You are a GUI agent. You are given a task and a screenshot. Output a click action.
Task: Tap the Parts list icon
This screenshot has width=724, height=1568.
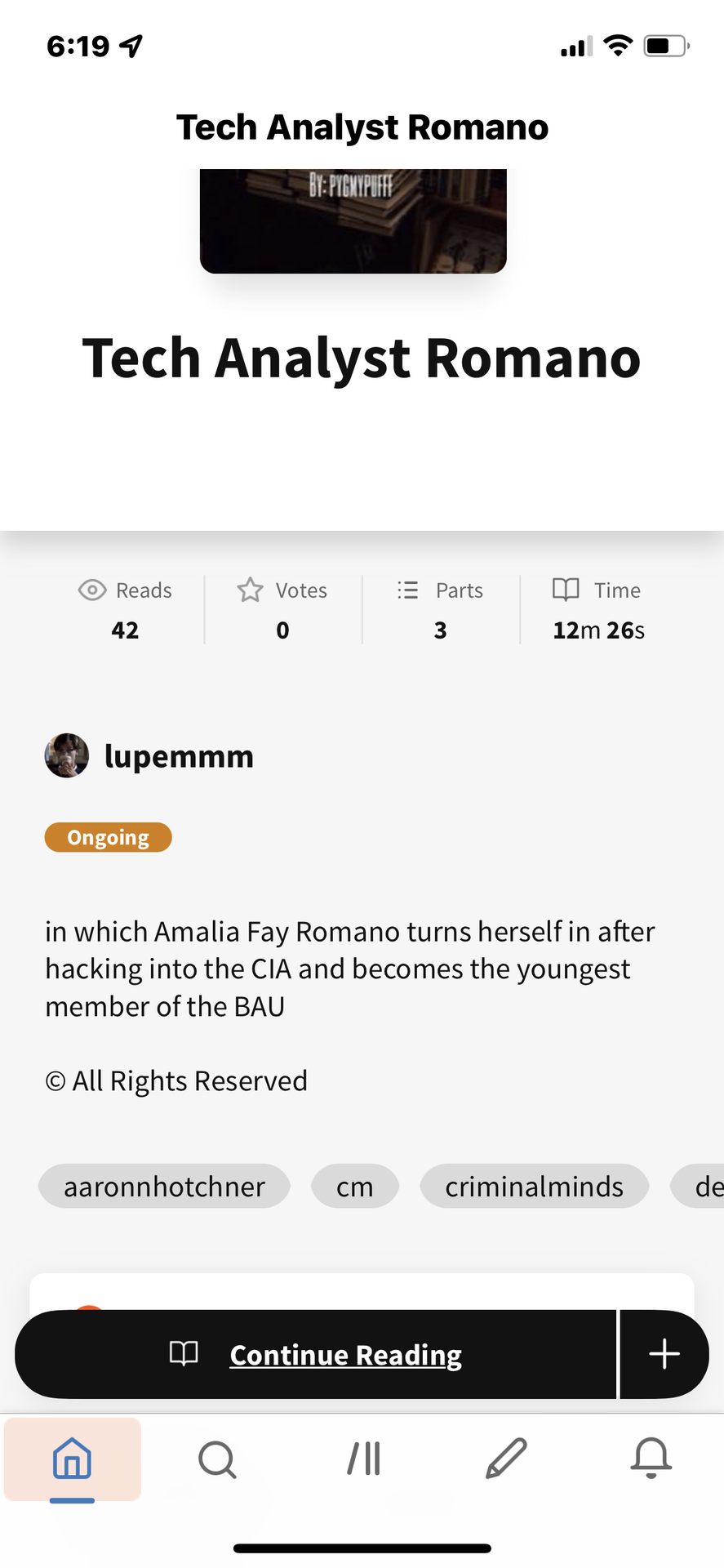coord(407,590)
